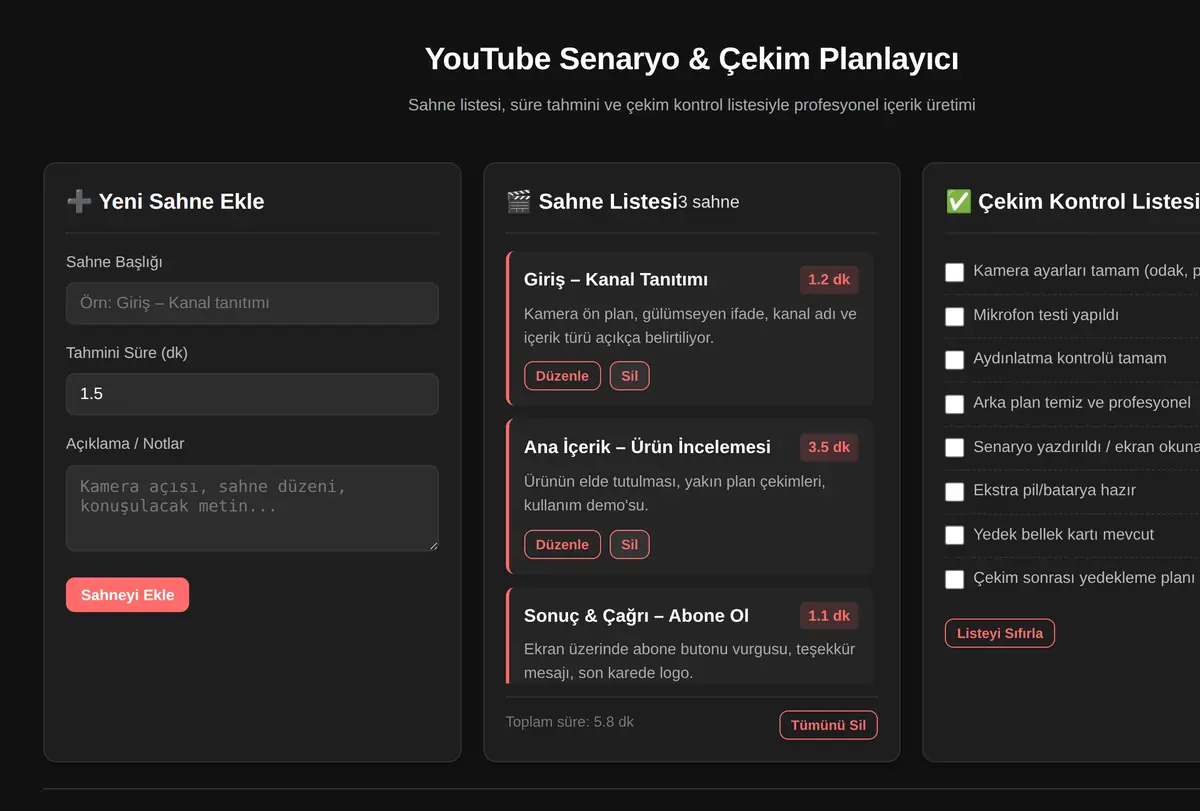Viewport: 1200px width, 811px height.
Task: Select the Sonuç & Çağrı – Abone Ol title
Action: tap(636, 615)
